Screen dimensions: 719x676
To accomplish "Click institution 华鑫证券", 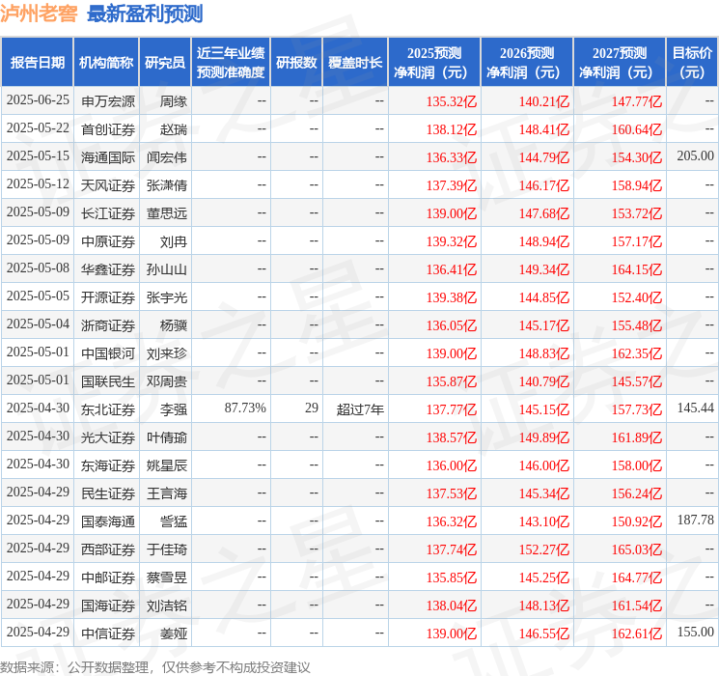I will coord(108,269).
